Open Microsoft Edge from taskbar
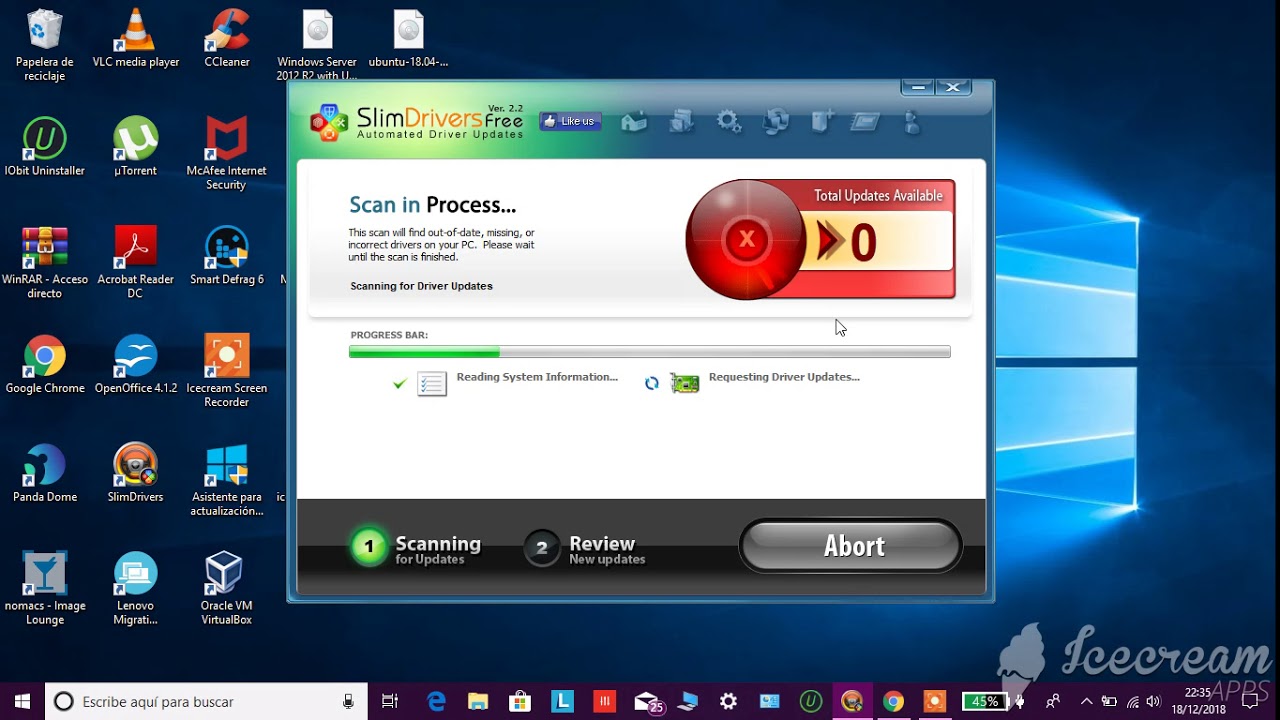1280x720 pixels. 437,701
